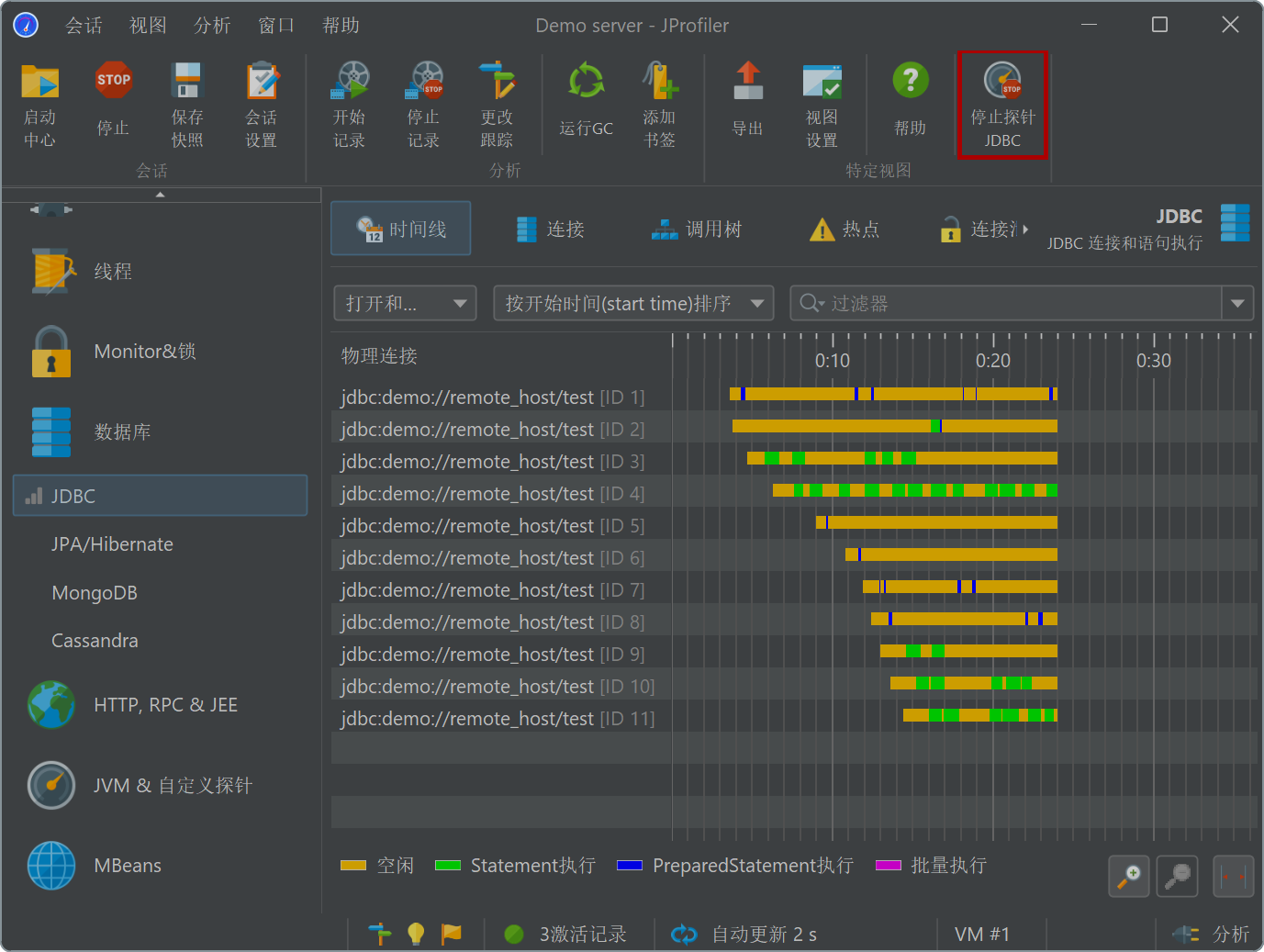Click the 分析 button in status bar

coord(1212,935)
